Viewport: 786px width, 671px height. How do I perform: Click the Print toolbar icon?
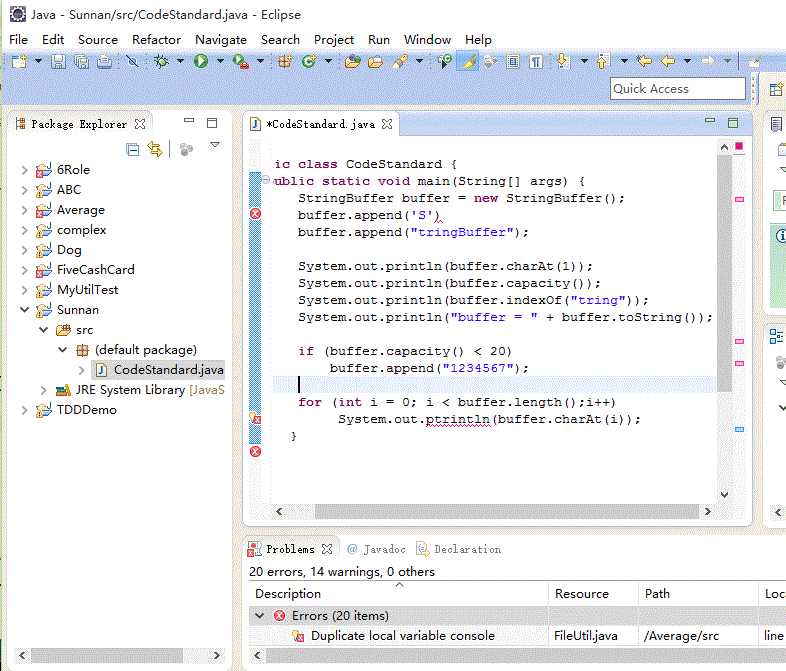click(x=105, y=61)
